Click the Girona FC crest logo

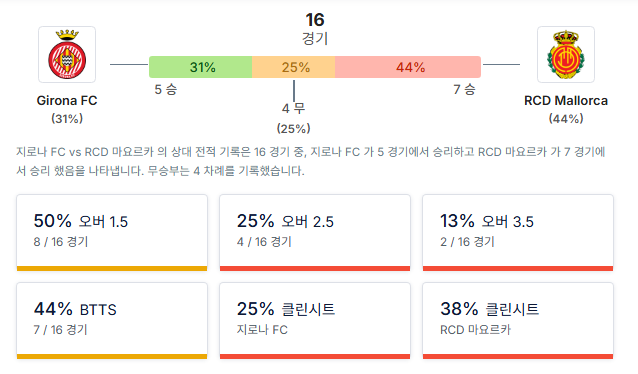click(67, 55)
